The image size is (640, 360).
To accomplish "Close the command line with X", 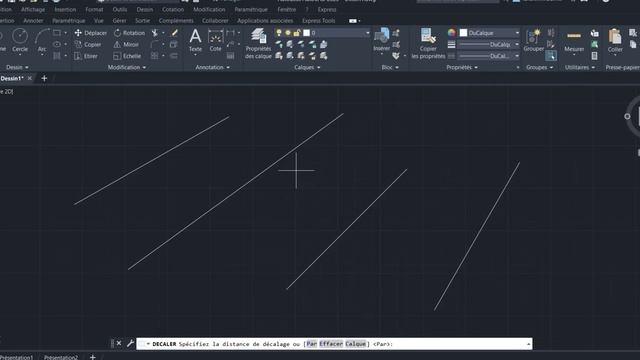I will click(119, 343).
